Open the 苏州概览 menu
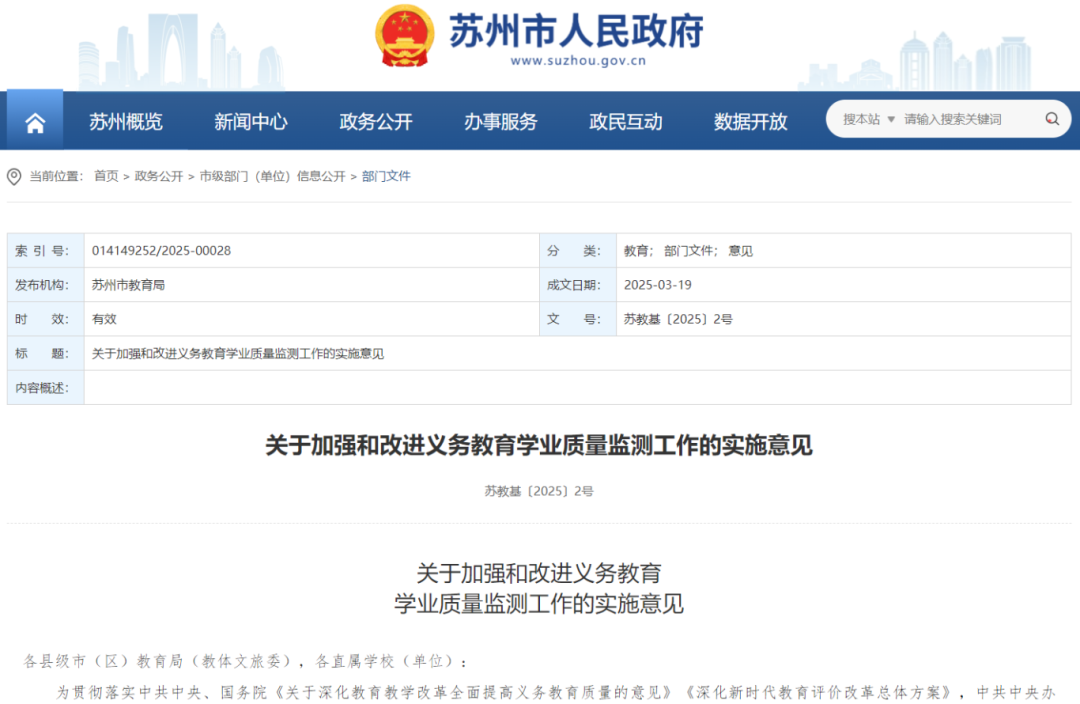The height and width of the screenshot is (704, 1080). pos(125,122)
